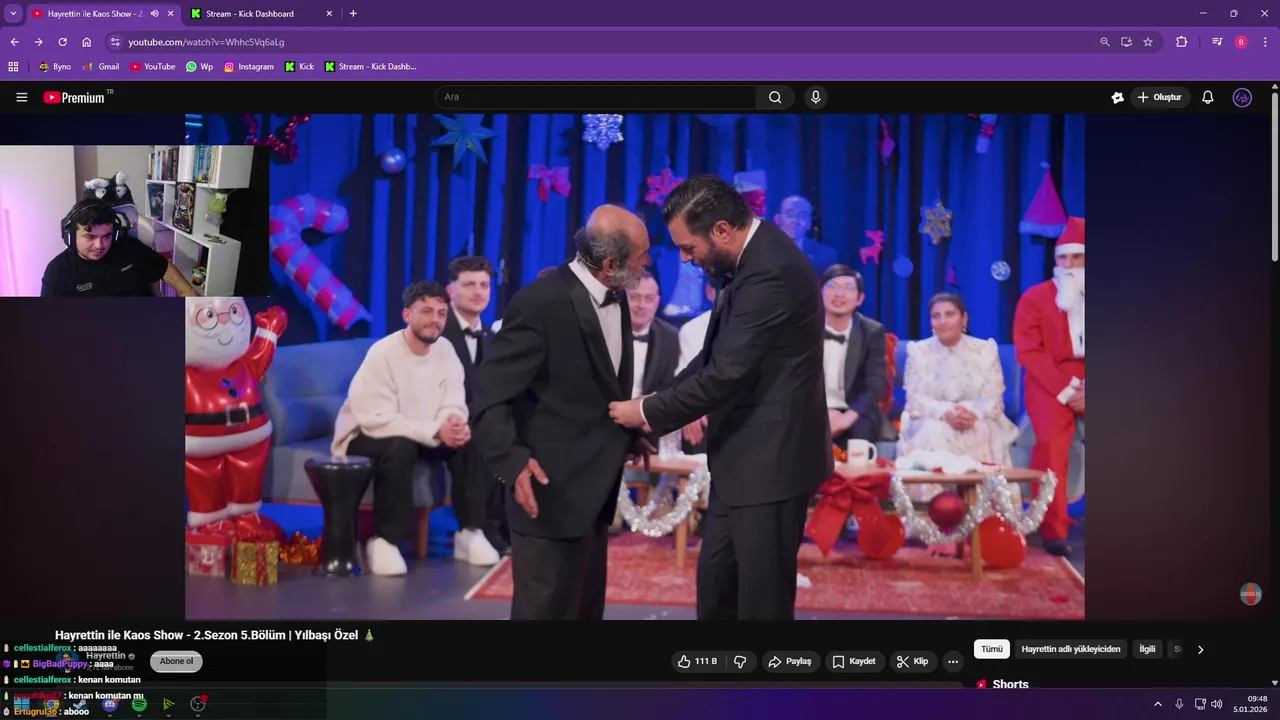Open a new browser tab

pos(353,14)
